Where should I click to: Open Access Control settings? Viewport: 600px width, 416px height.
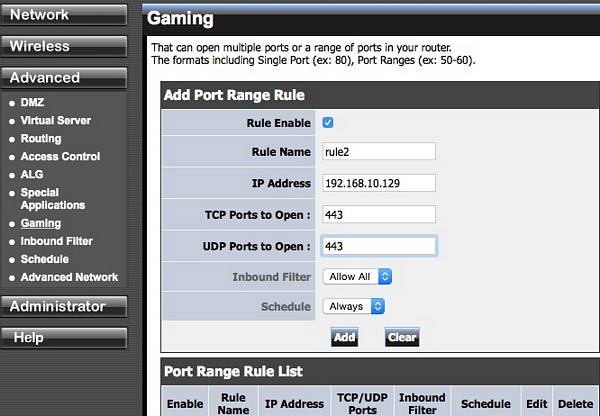click(x=60, y=156)
